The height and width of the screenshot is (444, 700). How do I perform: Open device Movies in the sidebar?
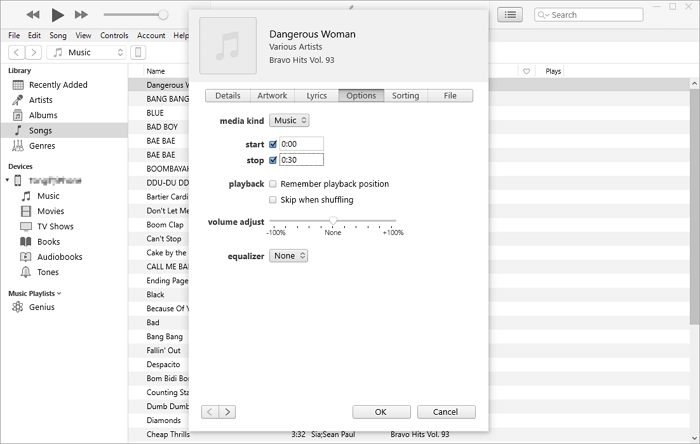50,211
